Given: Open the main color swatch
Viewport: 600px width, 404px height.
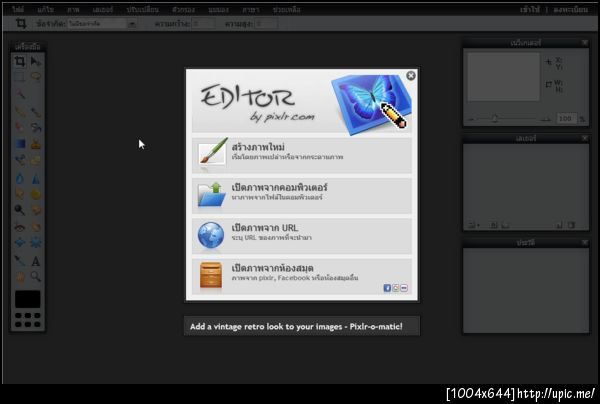Looking at the screenshot, I should coord(28,299).
